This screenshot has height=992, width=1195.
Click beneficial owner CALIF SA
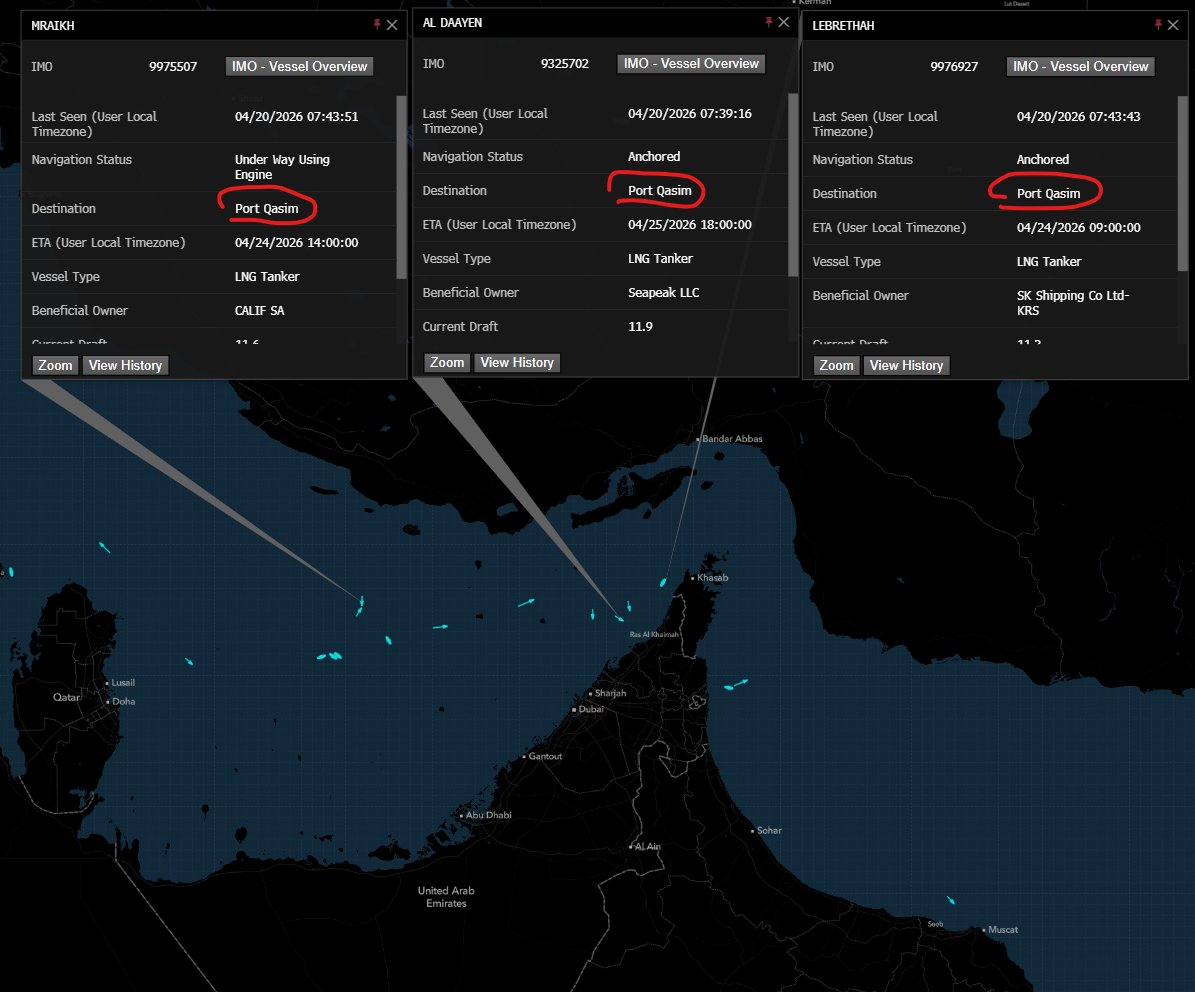click(260, 310)
